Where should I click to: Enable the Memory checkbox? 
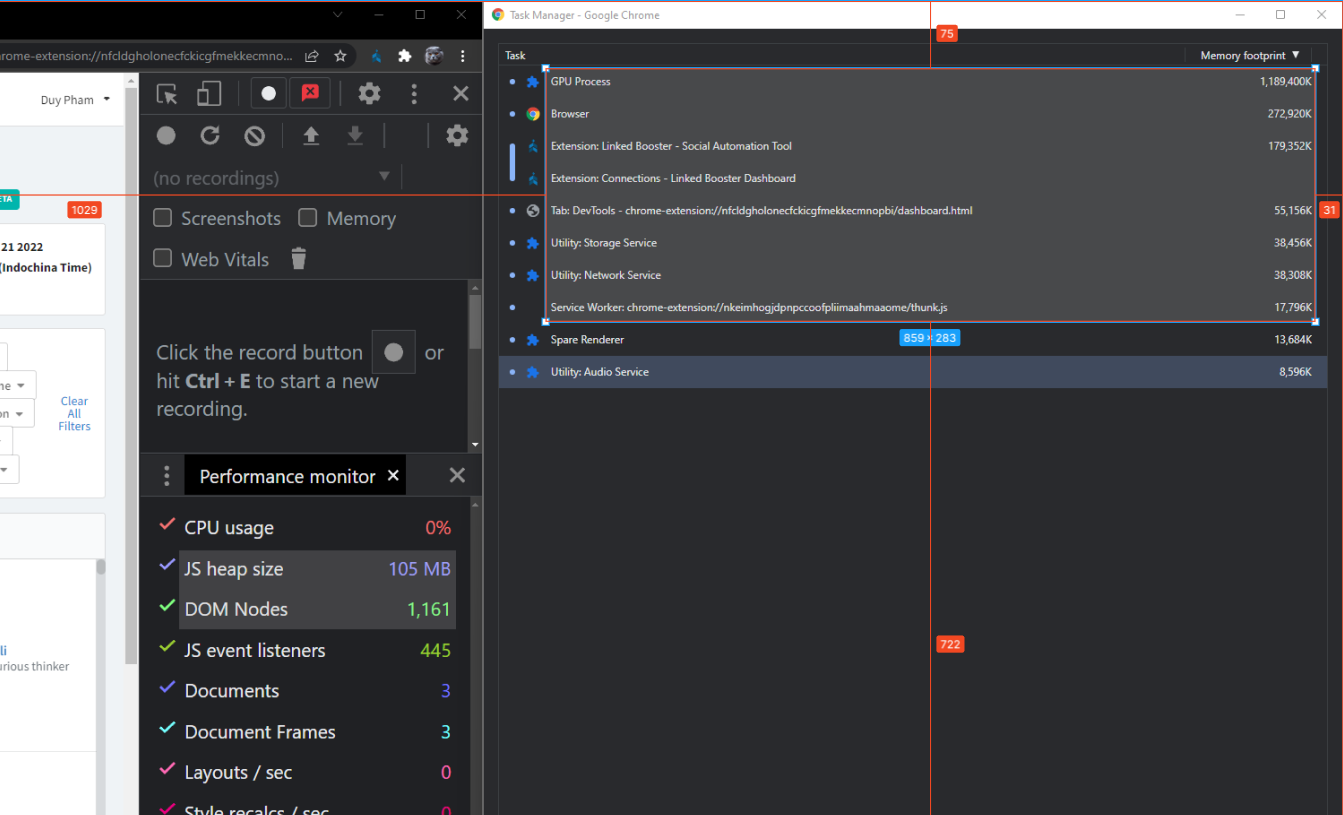pyautogui.click(x=308, y=218)
